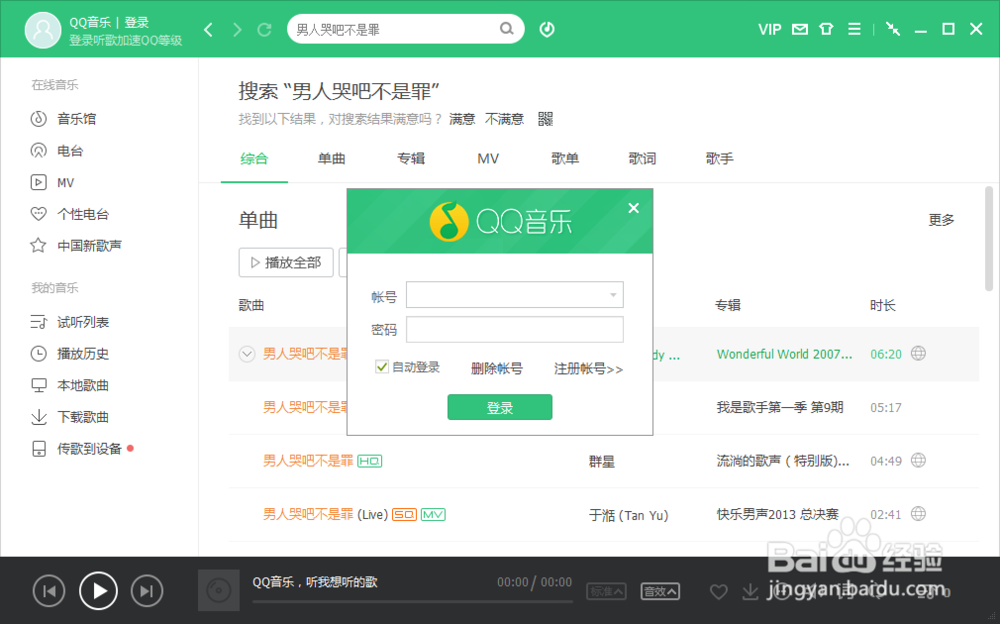Viewport: 1000px width, 624px height.
Task: Open 电台 radio in the sidebar
Action: click(x=57, y=151)
